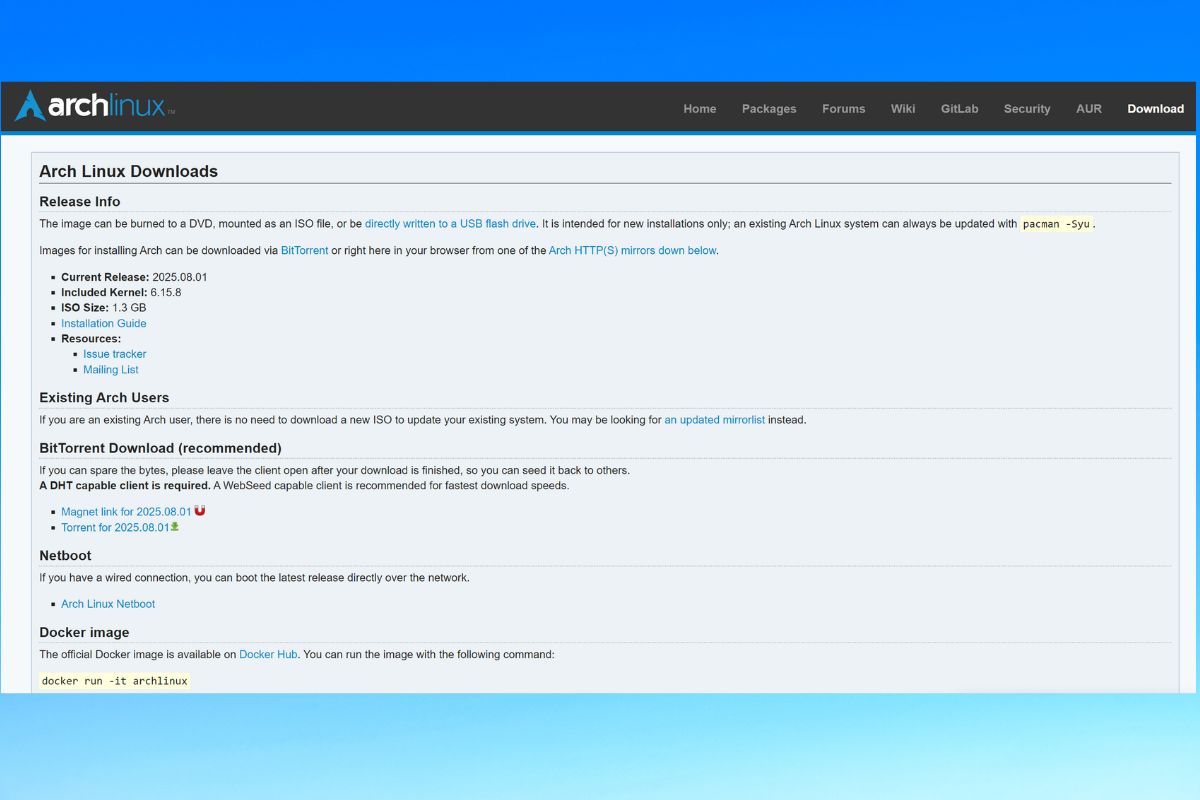The image size is (1200, 800).
Task: Click the green torrent download icon
Action: 175,527
